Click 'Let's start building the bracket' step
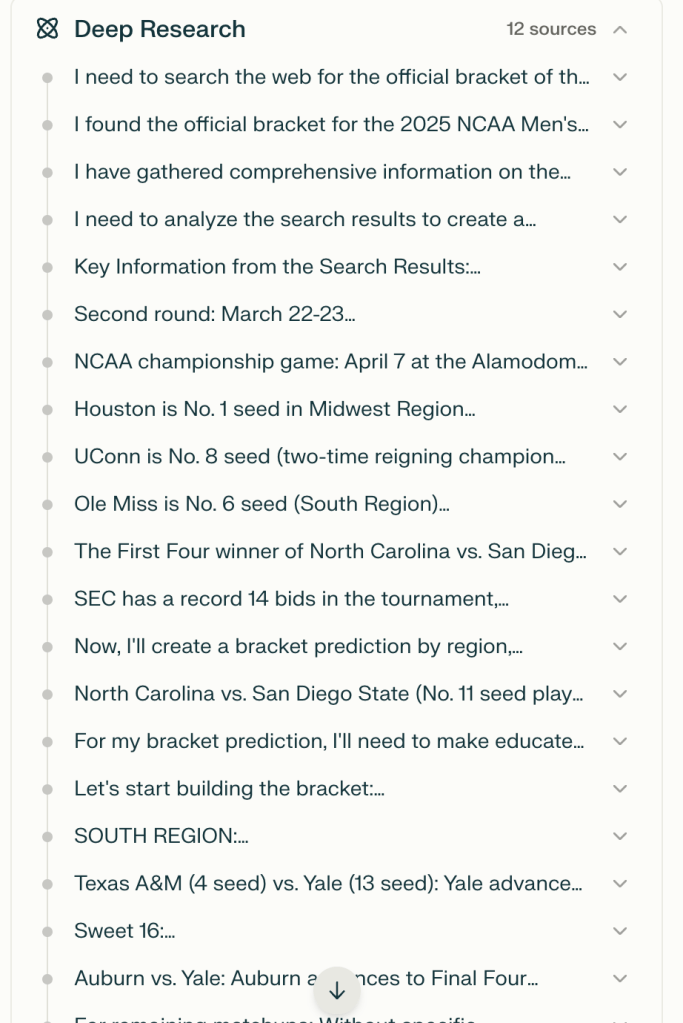 click(229, 789)
